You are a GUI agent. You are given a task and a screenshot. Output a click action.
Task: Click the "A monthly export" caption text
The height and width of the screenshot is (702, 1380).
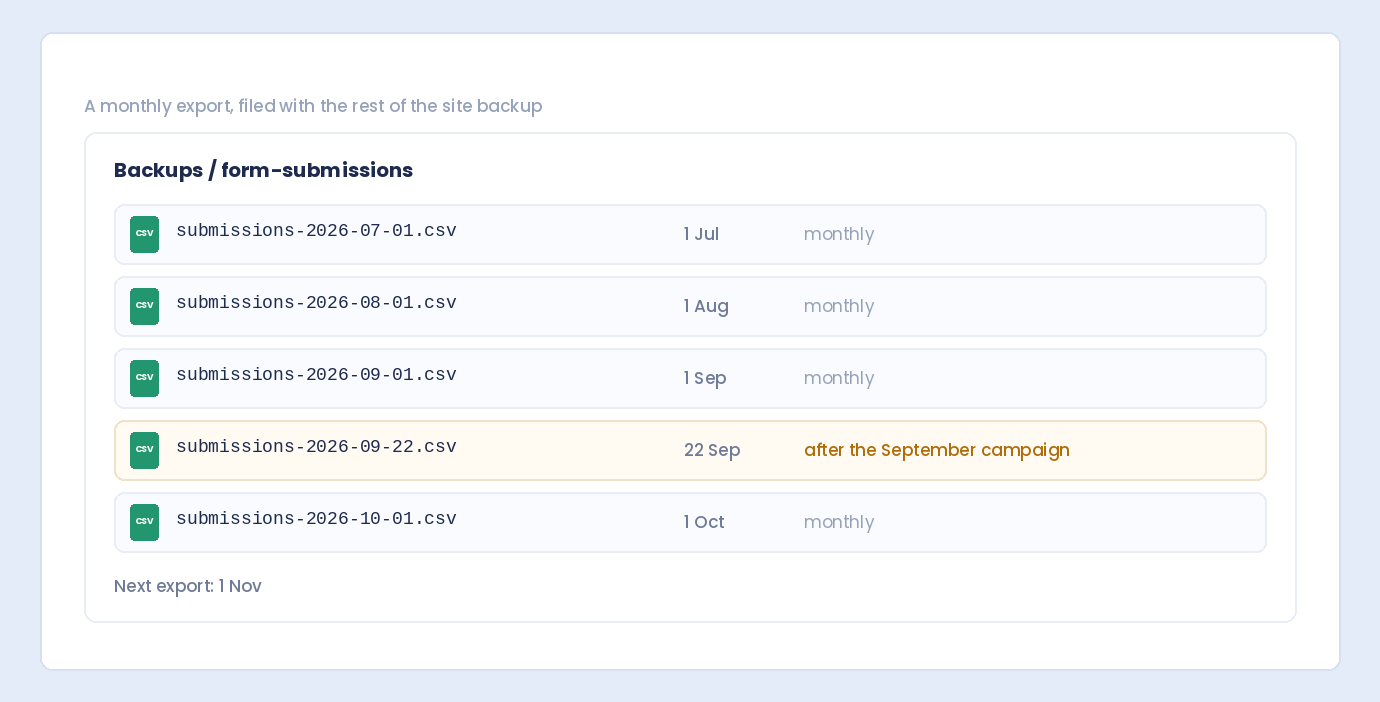[313, 106]
